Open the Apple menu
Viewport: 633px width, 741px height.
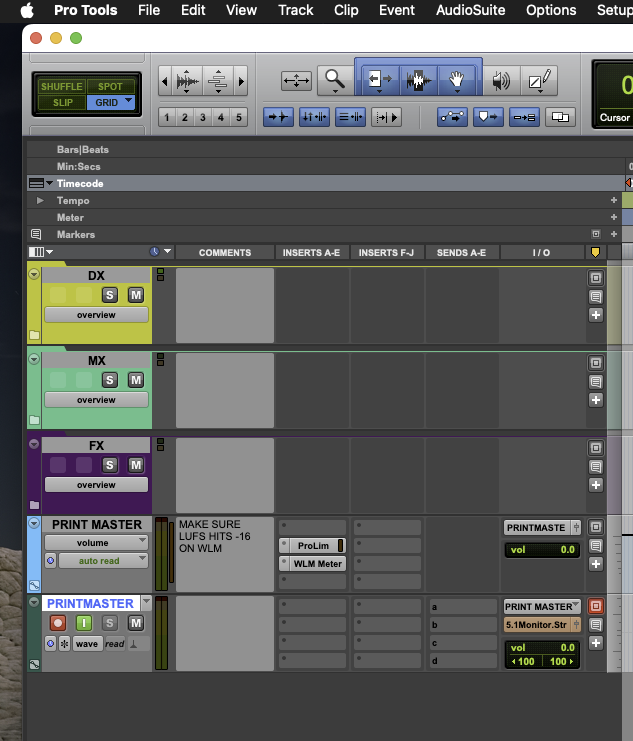tap(27, 10)
